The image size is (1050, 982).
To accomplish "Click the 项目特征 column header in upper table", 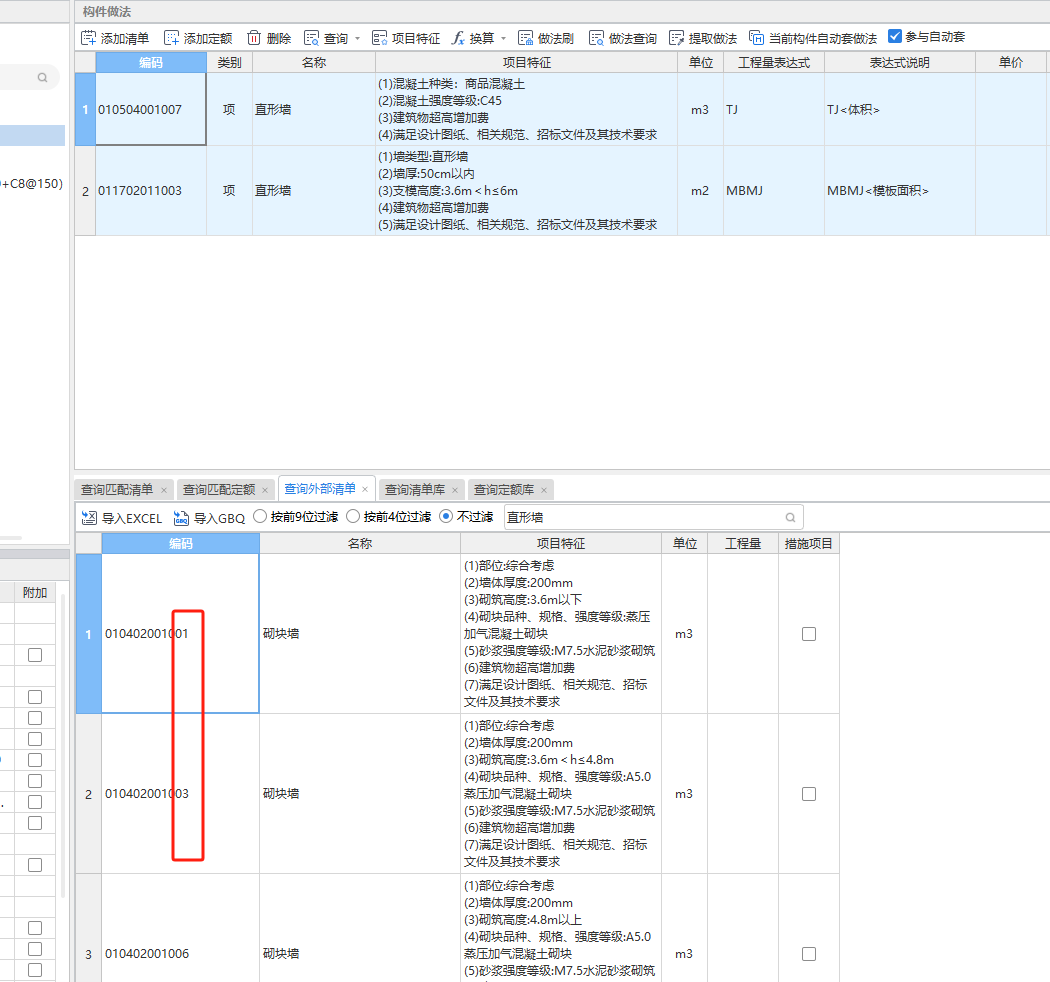I will pyautogui.click(x=526, y=62).
